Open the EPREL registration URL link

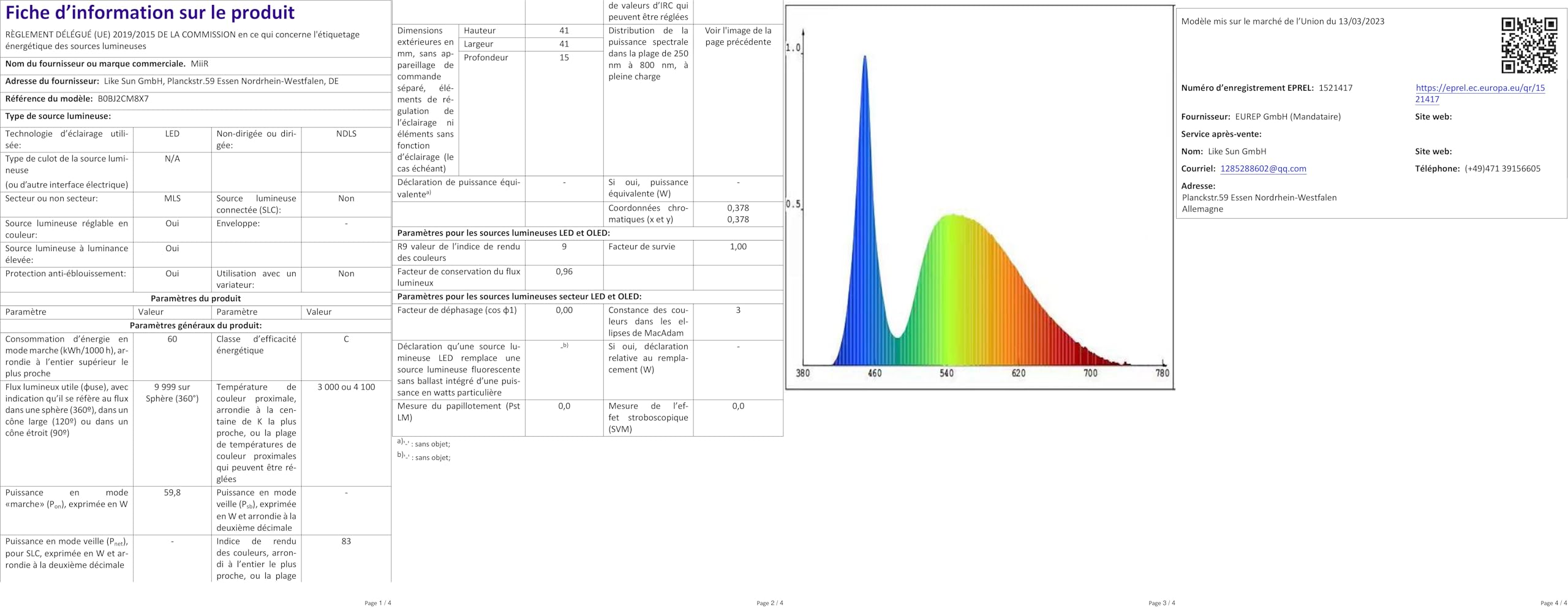click(1480, 94)
